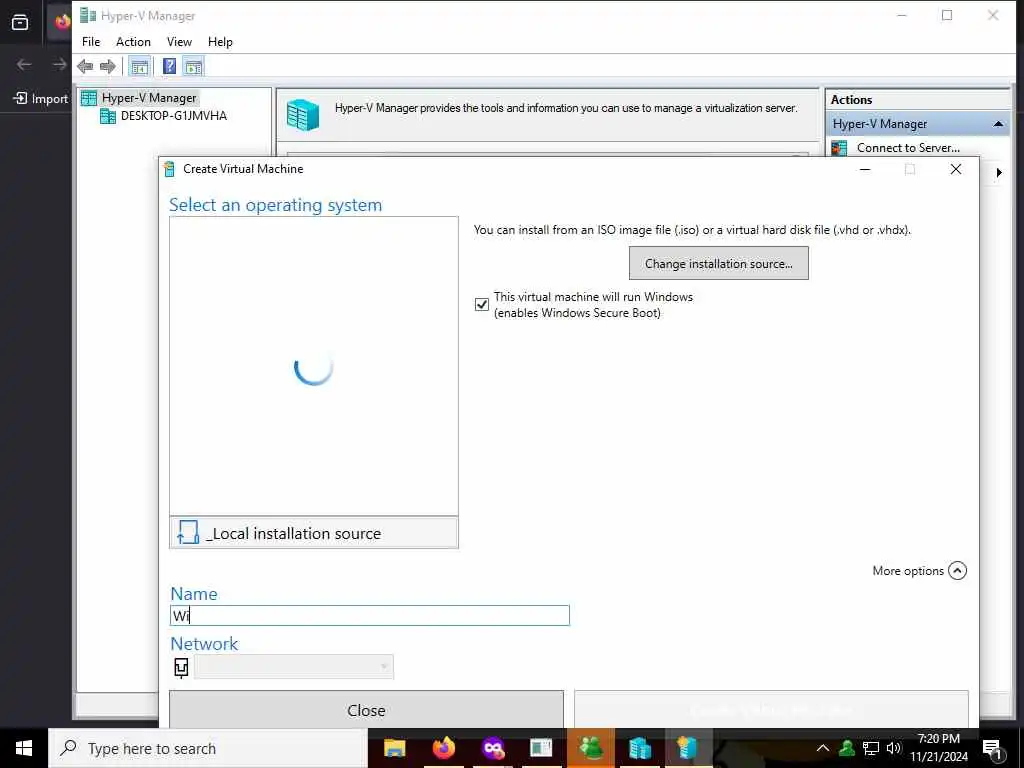Click the network adapter icon beside dropdown
This screenshot has width=1024, height=768.
pyautogui.click(x=181, y=667)
